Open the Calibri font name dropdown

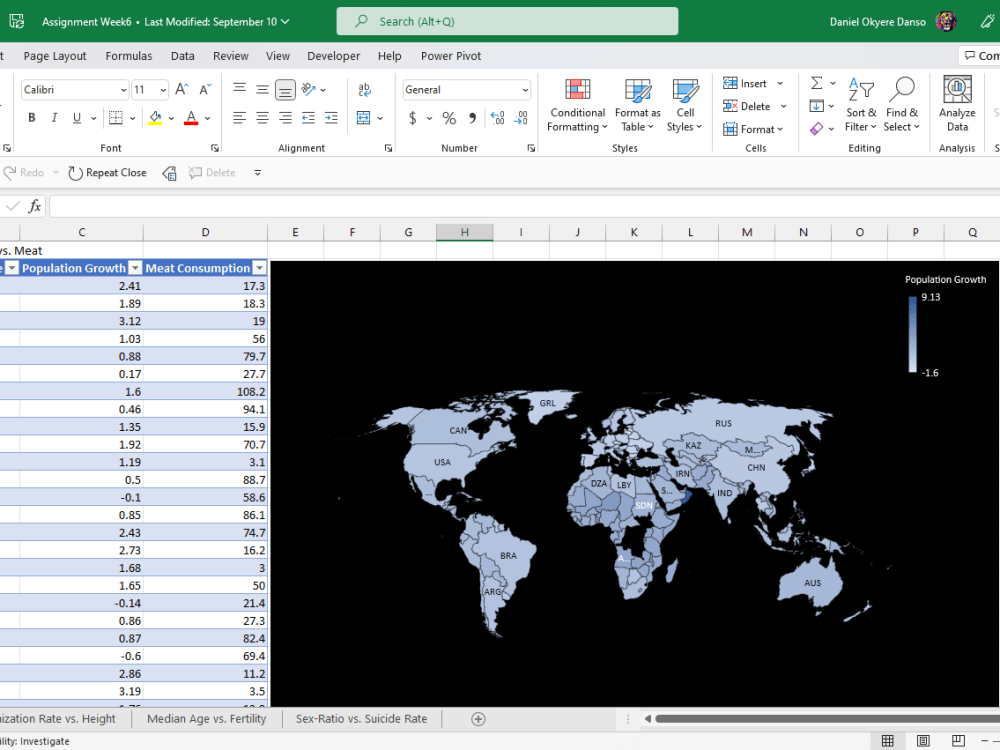tap(124, 90)
